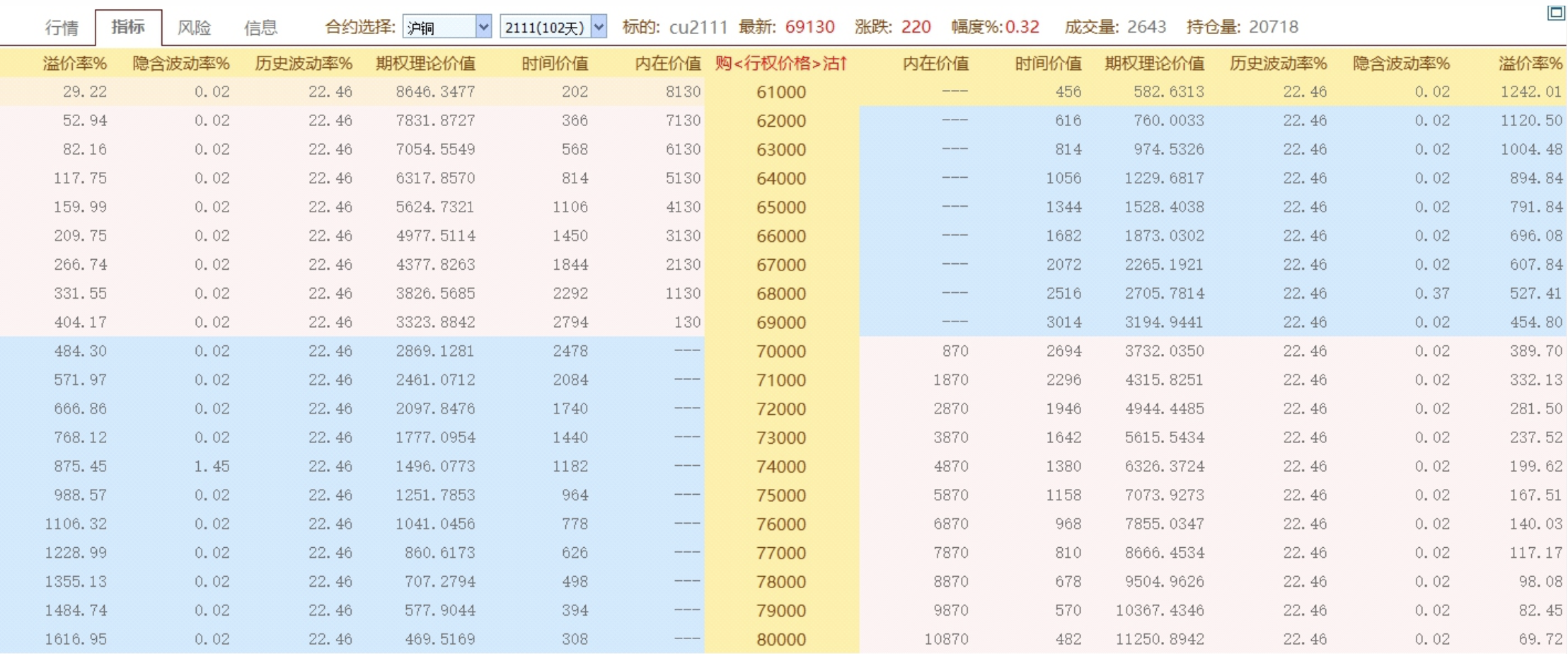Select the 信息 tab
1568x654 pixels.
point(263,27)
